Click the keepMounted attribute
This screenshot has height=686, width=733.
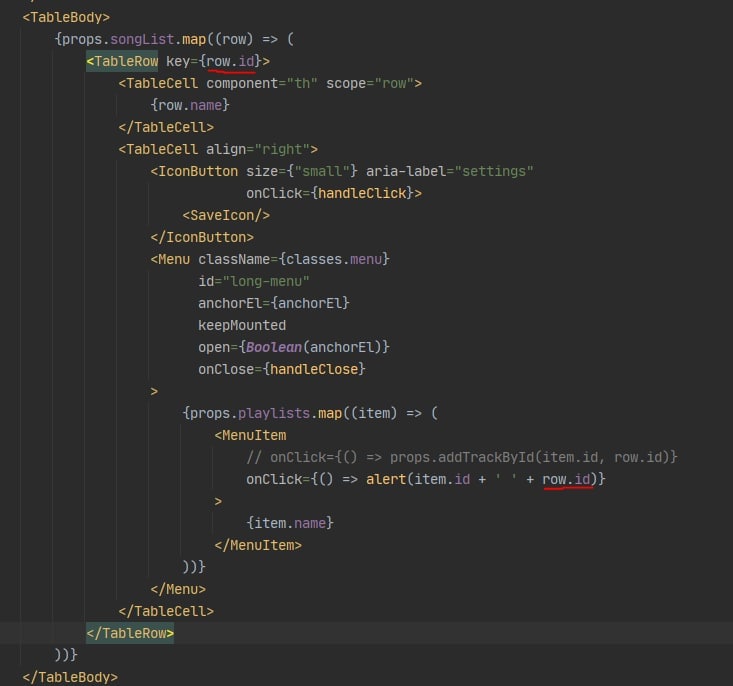(242, 325)
